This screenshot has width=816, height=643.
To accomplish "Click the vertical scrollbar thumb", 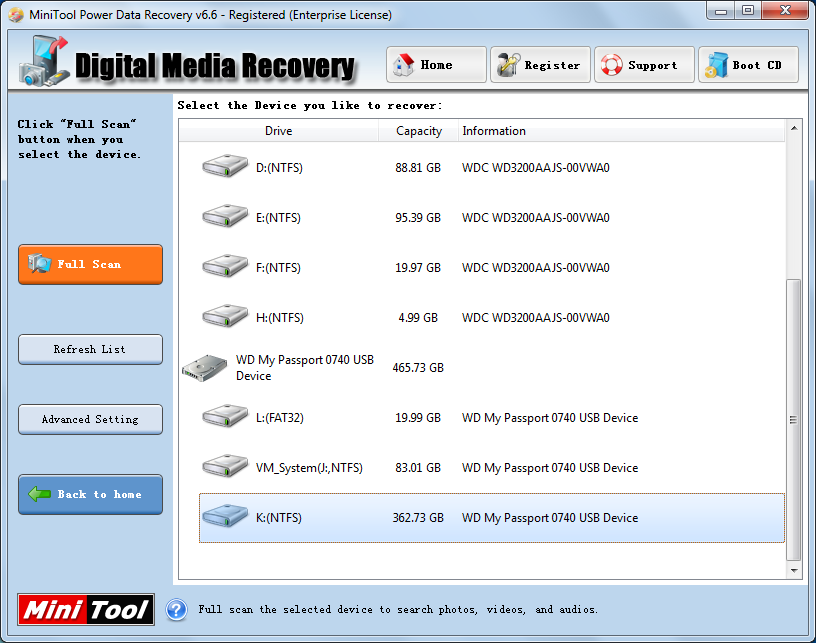I will point(794,420).
